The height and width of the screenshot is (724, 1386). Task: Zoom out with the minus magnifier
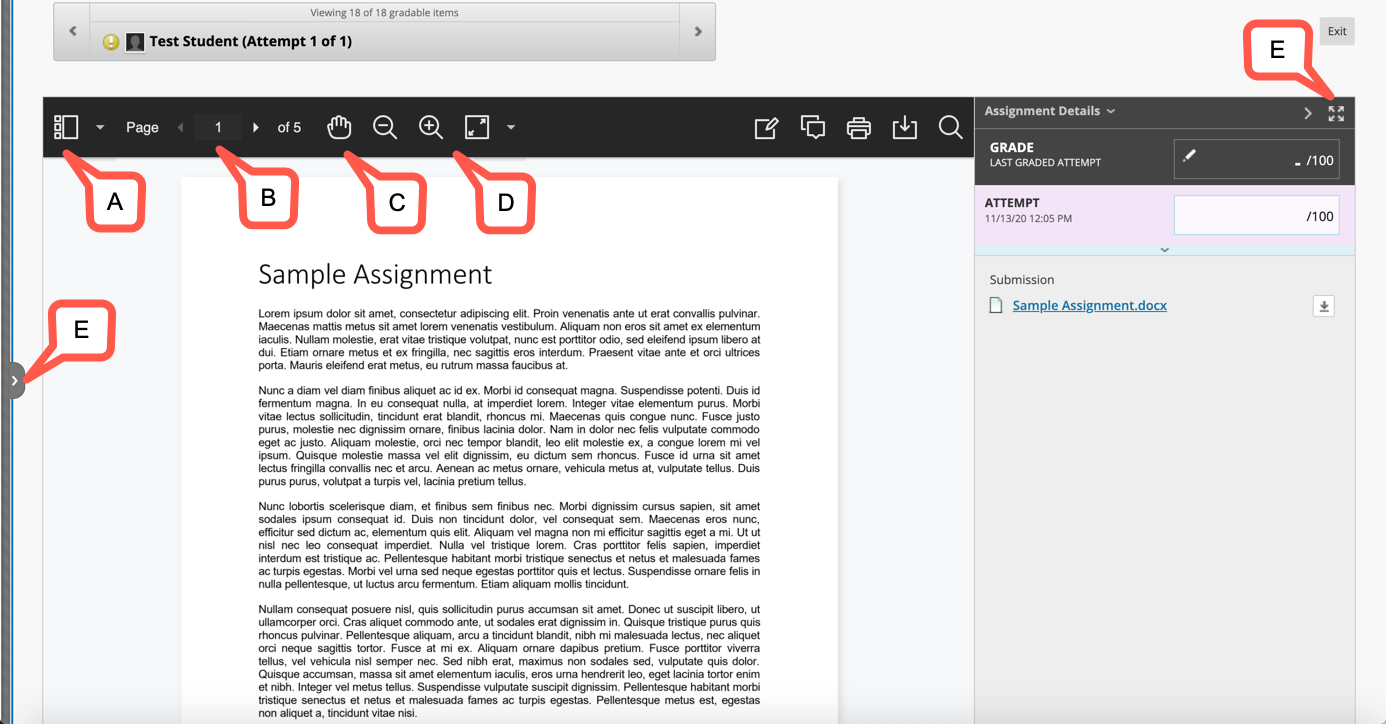coord(385,127)
